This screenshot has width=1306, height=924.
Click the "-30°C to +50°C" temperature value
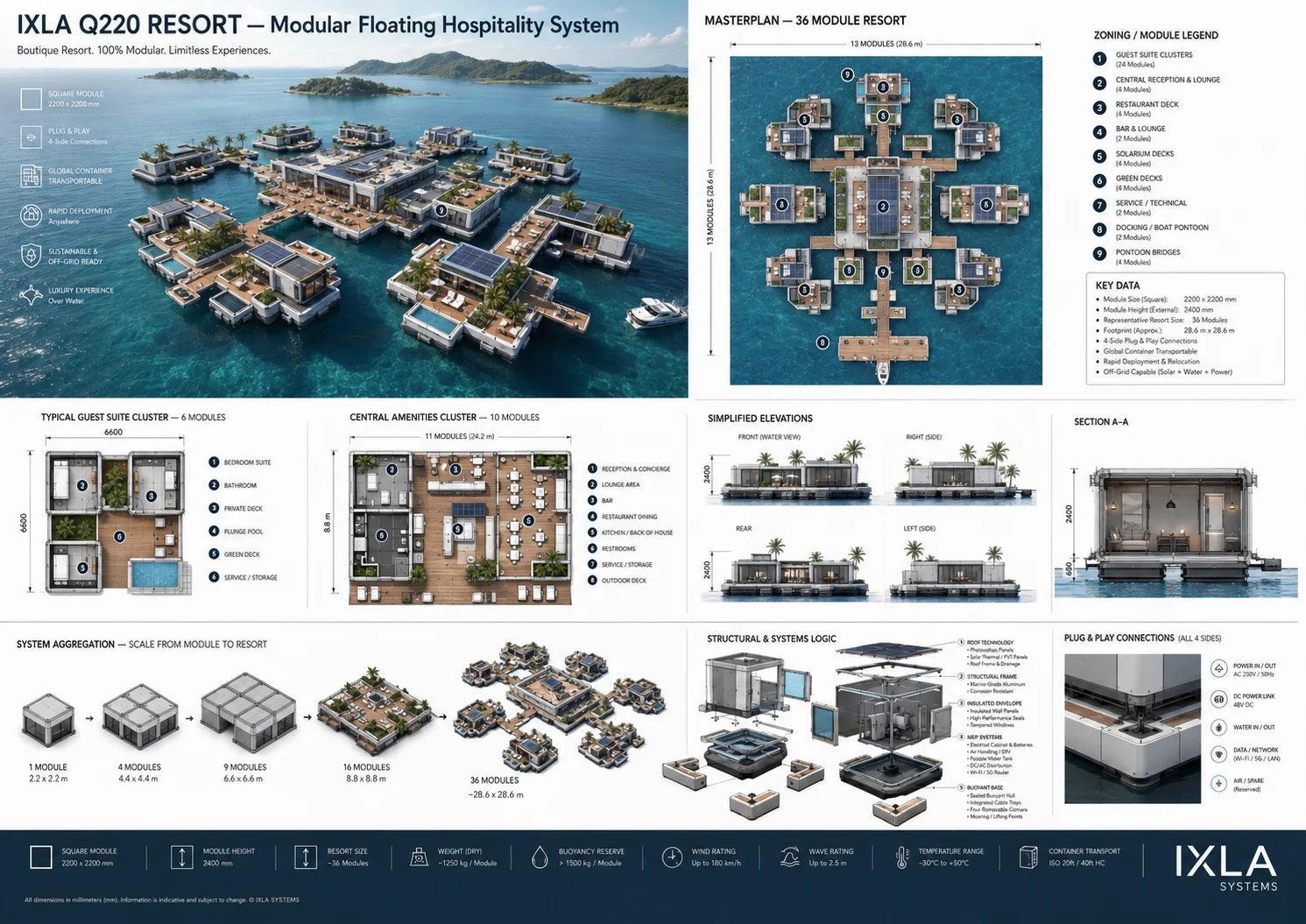tap(943, 864)
